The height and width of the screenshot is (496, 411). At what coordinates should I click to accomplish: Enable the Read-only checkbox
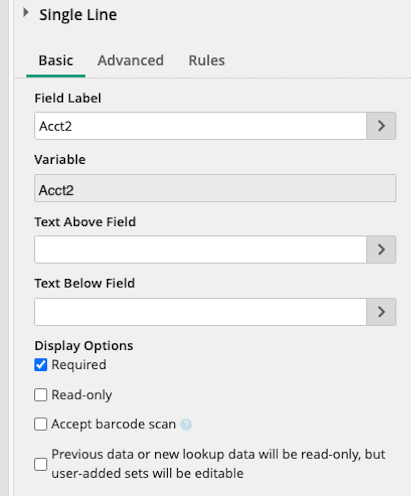click(x=41, y=395)
